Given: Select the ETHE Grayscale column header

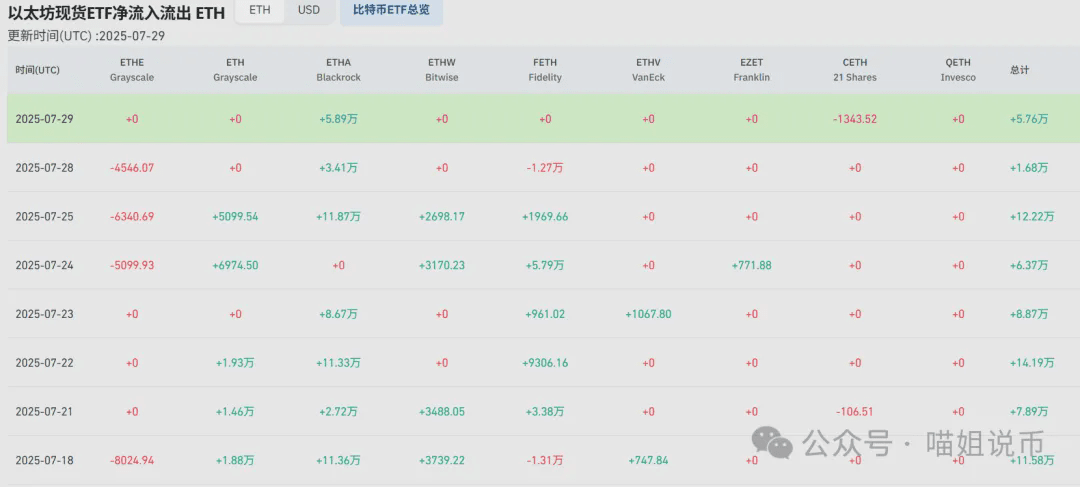Looking at the screenshot, I should 132,70.
